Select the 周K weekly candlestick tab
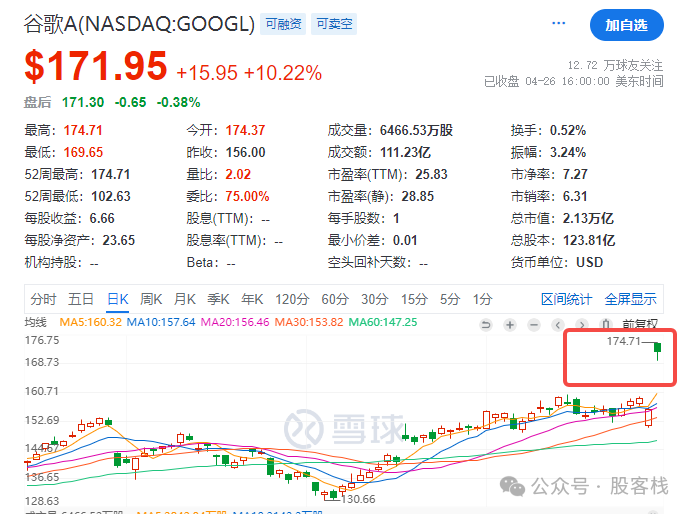The height and width of the screenshot is (514, 691). click(151, 299)
